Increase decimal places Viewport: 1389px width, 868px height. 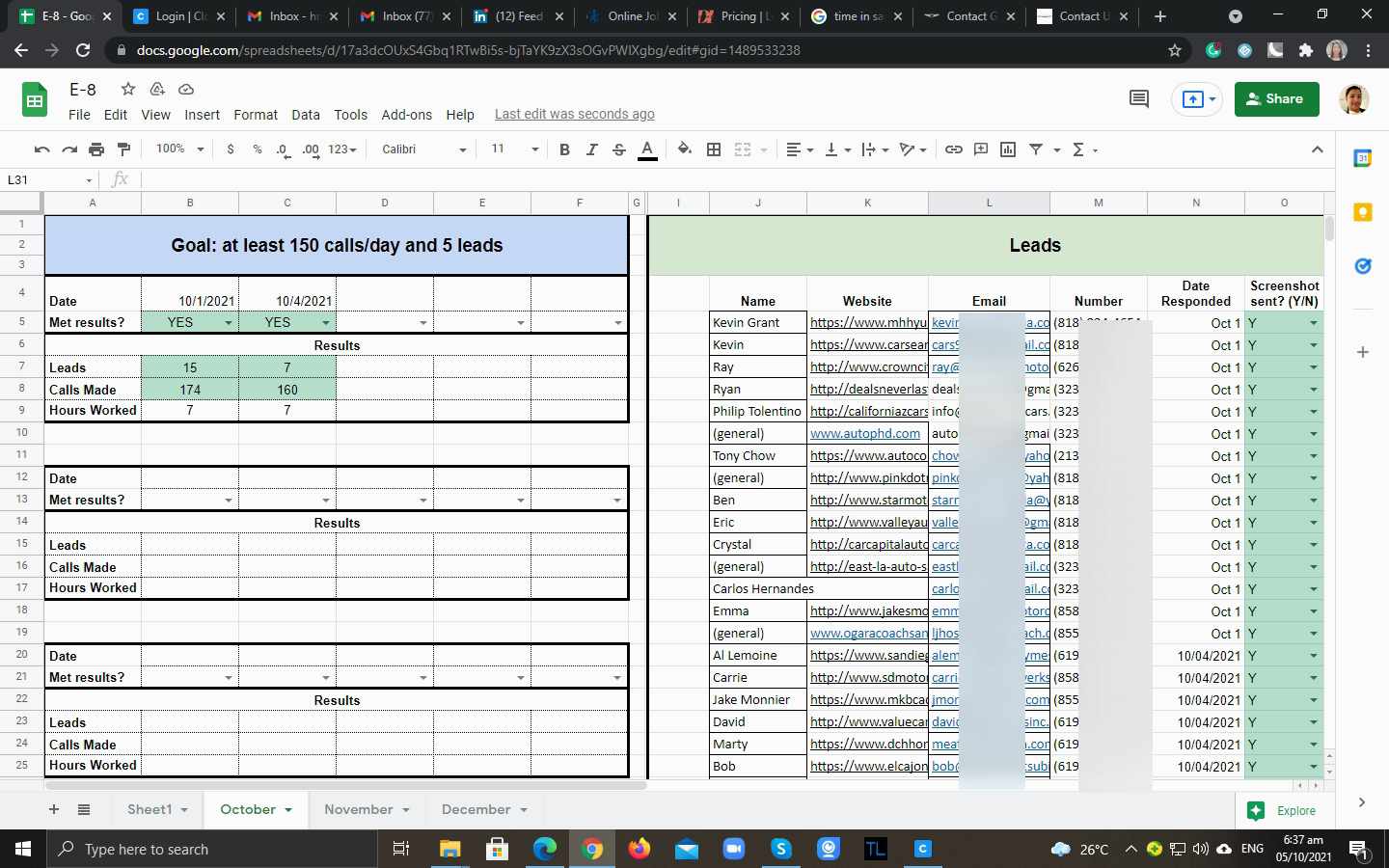click(311, 149)
